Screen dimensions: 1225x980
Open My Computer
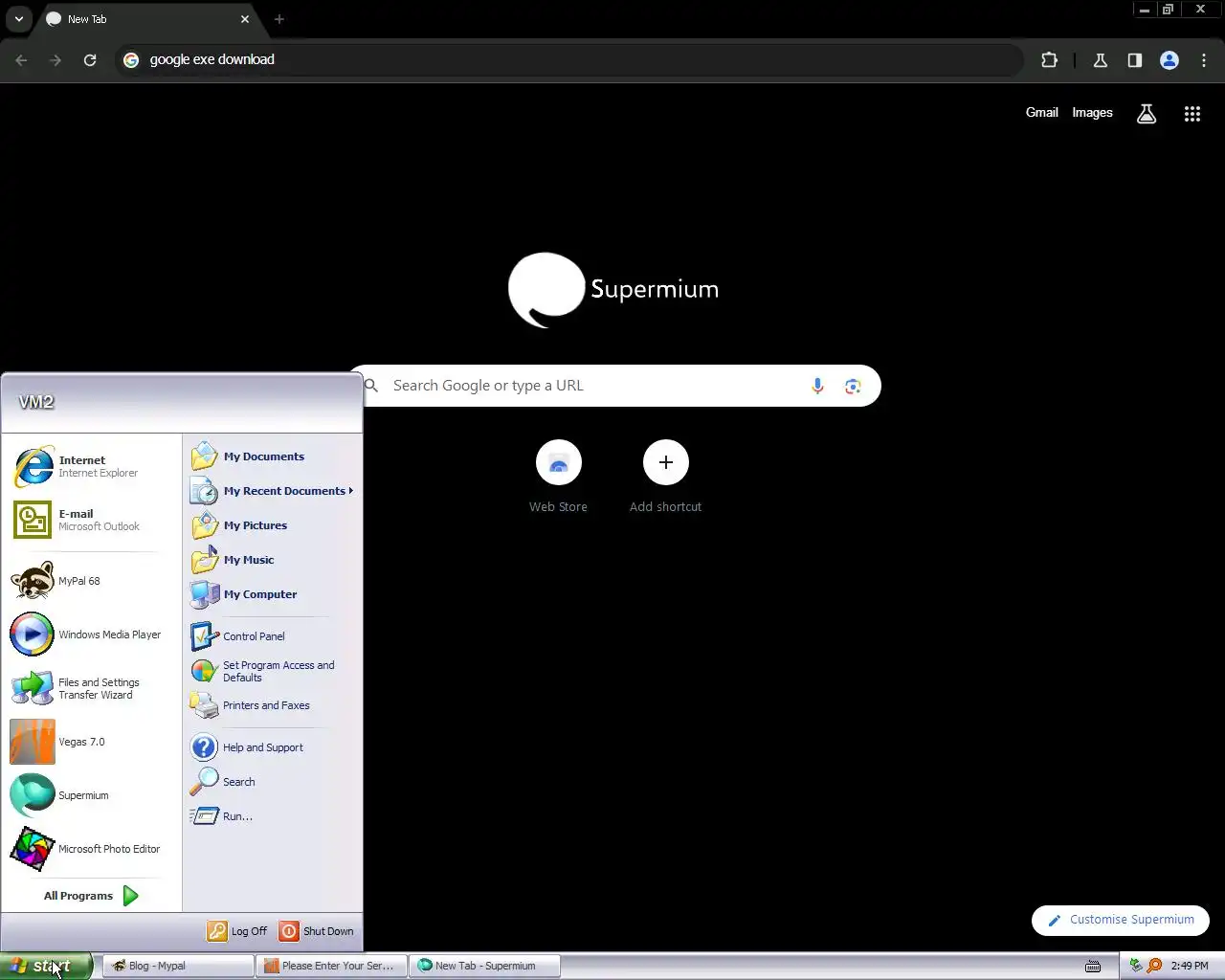pos(273,594)
